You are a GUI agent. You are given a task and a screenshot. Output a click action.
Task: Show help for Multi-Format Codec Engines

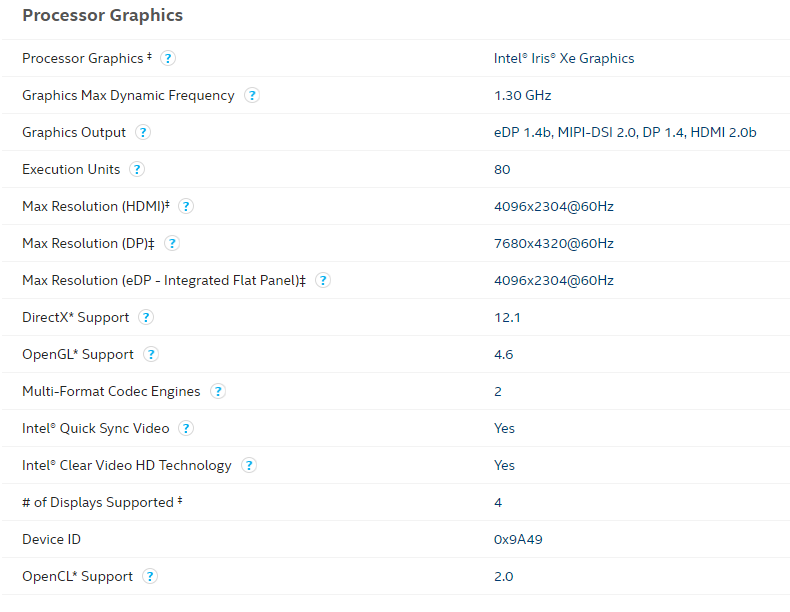[x=218, y=392]
